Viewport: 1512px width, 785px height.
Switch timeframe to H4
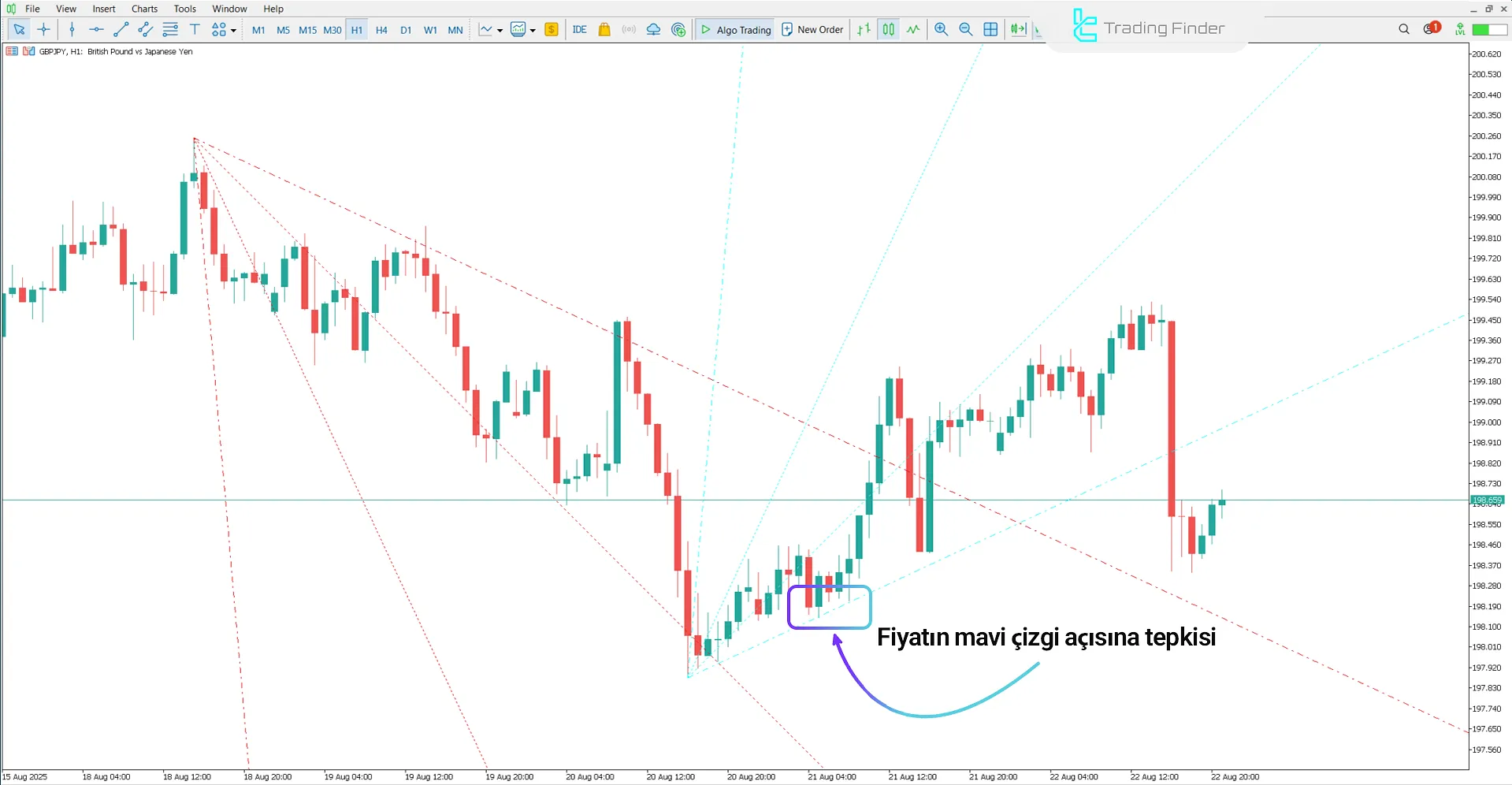pos(381,29)
